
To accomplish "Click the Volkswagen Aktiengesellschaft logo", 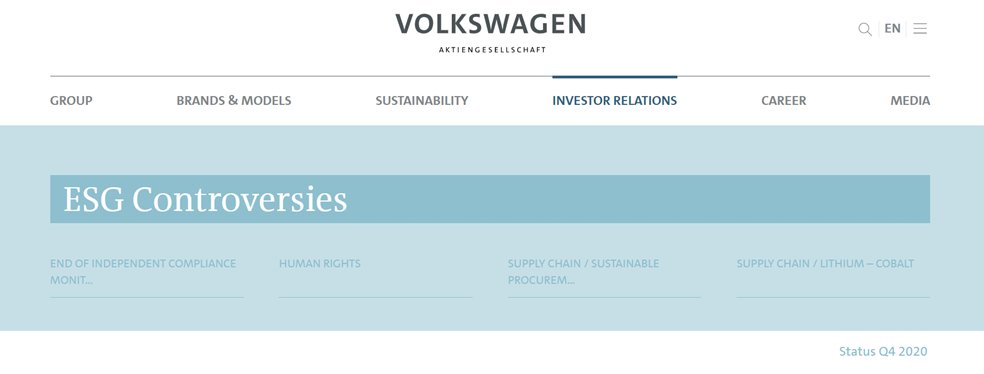I will (x=491, y=33).
